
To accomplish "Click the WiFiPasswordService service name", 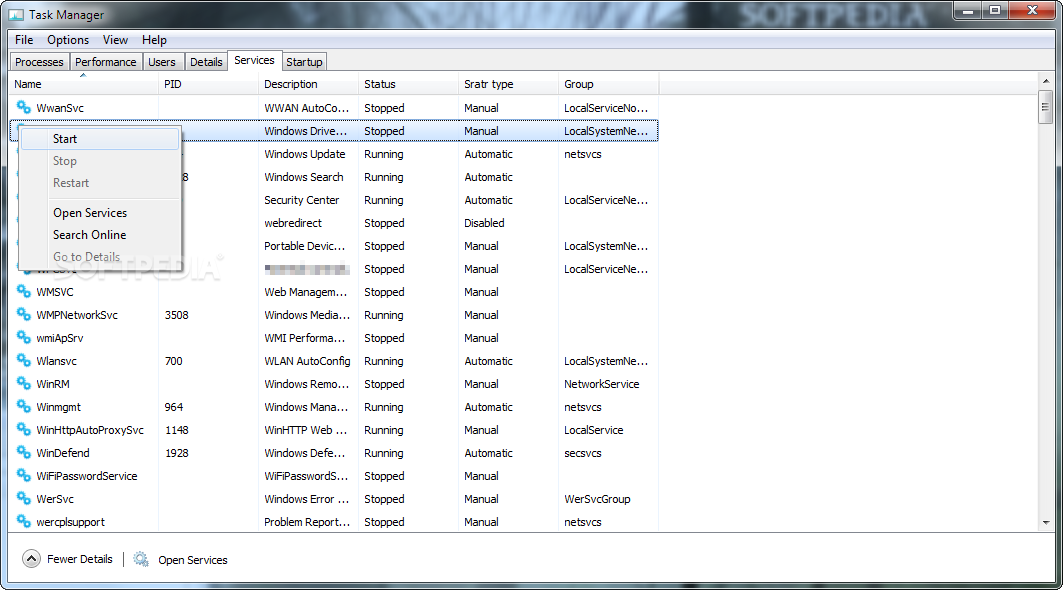I will point(87,476).
